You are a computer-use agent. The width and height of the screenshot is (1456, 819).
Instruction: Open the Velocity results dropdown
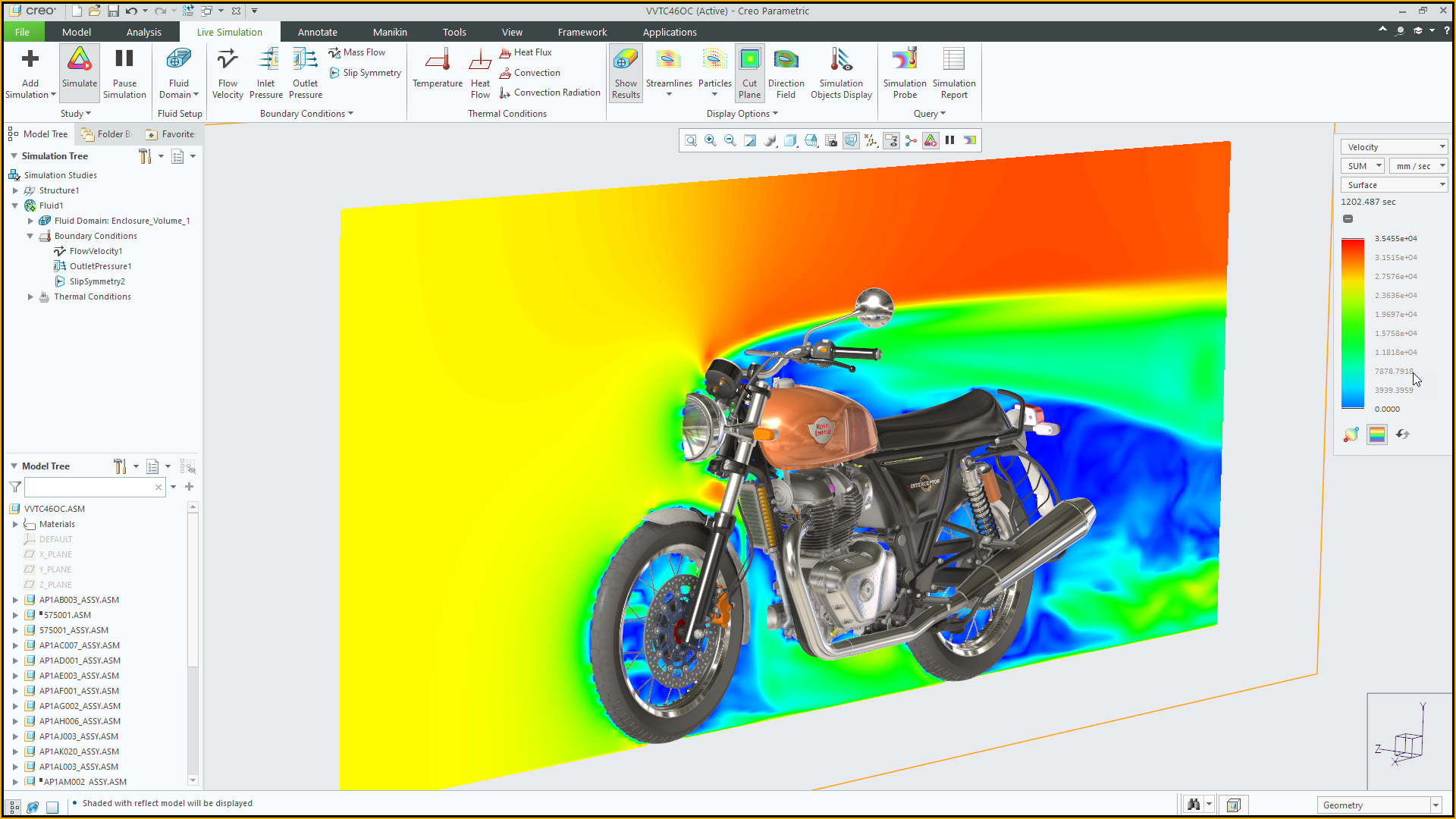click(x=1439, y=146)
